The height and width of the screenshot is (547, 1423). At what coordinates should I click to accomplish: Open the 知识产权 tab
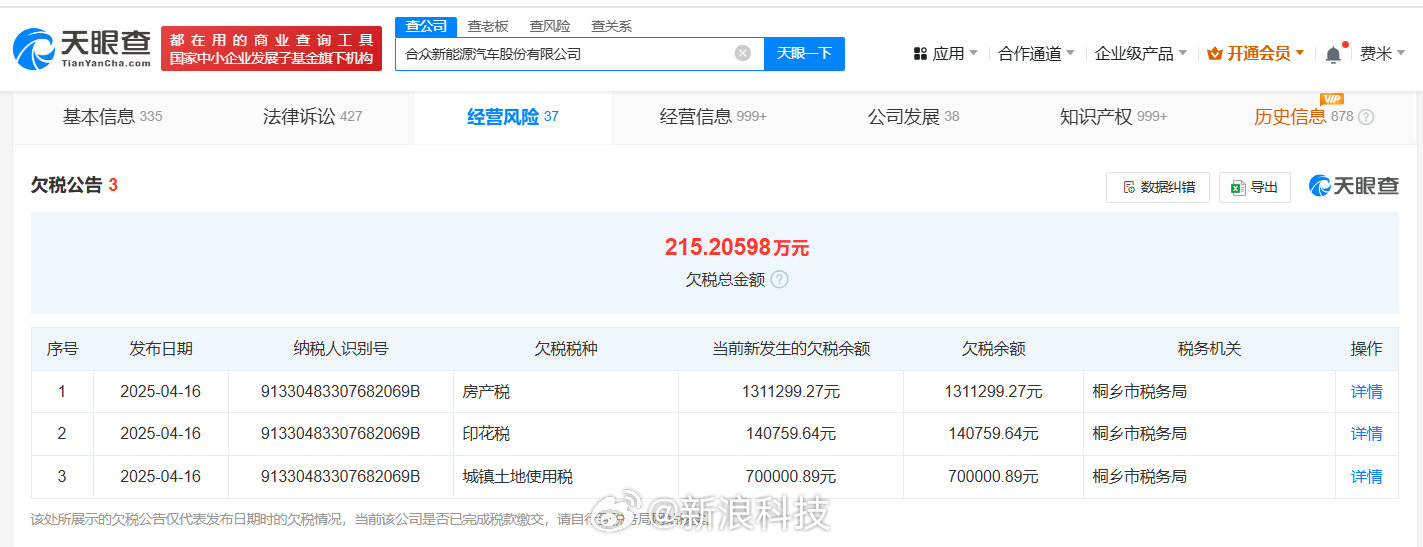coord(1113,117)
